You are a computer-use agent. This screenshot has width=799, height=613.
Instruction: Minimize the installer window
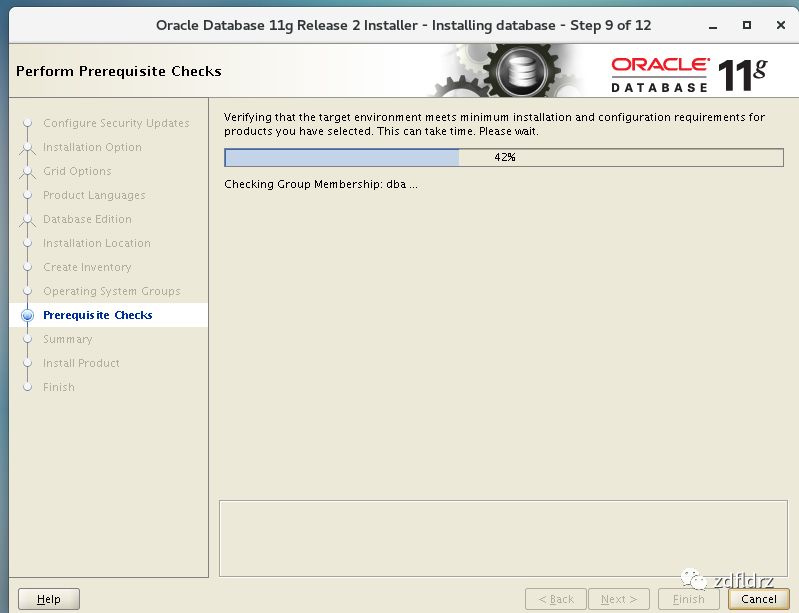coord(713,25)
